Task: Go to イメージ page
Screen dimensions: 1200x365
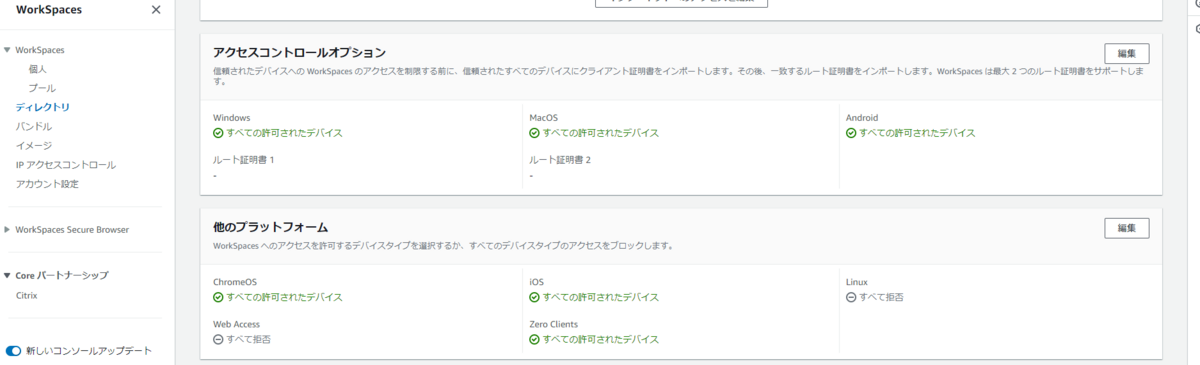Action: pyautogui.click(x=34, y=145)
